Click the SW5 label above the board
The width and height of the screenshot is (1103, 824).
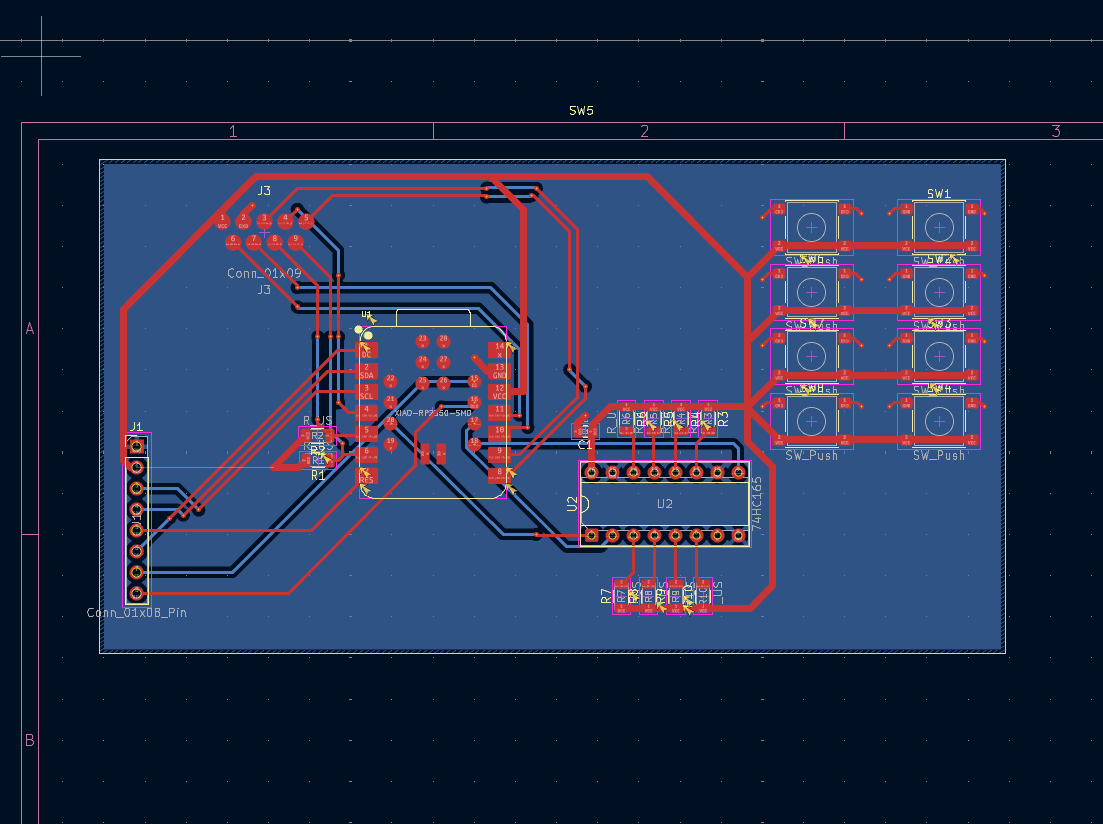coord(580,111)
